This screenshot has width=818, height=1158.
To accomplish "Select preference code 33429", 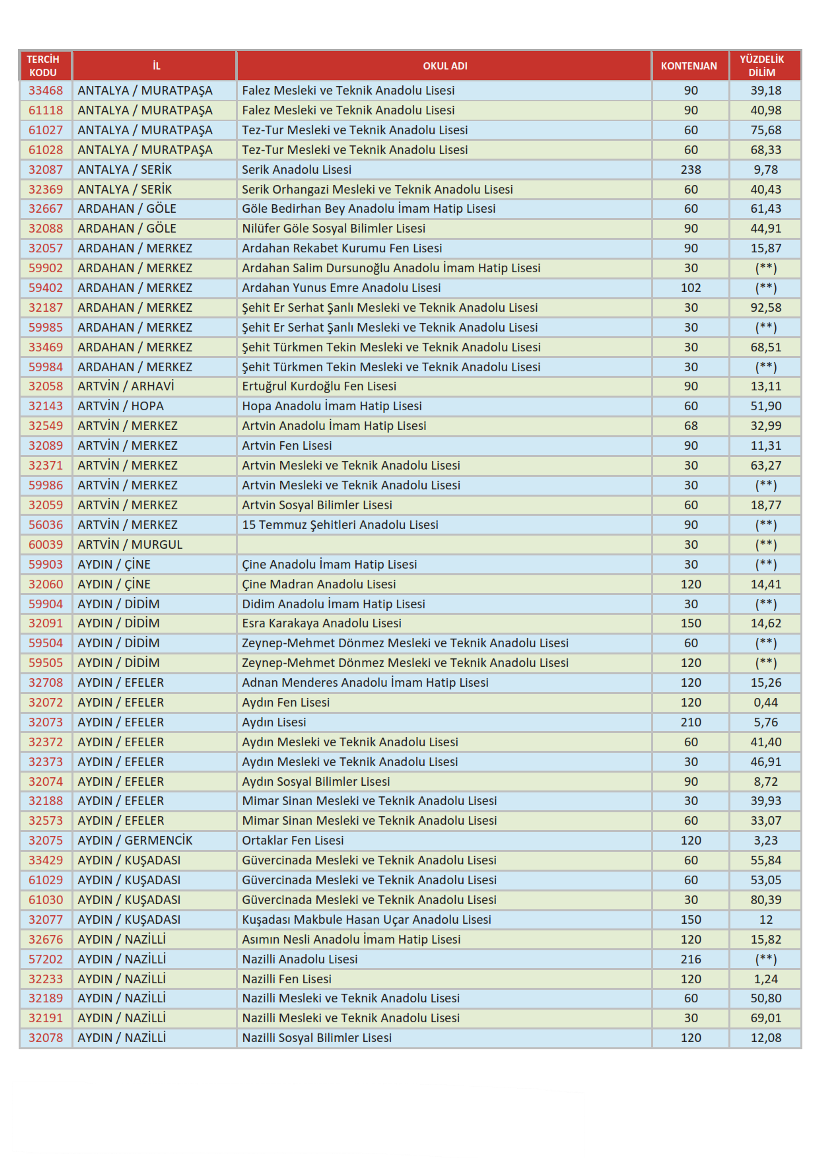I will [x=46, y=860].
